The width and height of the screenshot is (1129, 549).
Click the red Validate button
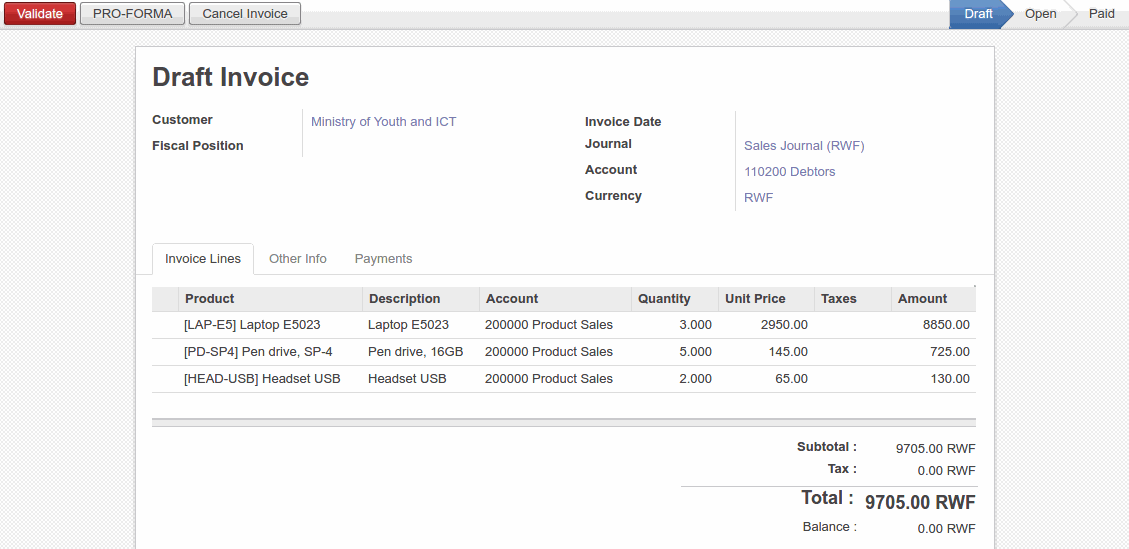click(39, 14)
